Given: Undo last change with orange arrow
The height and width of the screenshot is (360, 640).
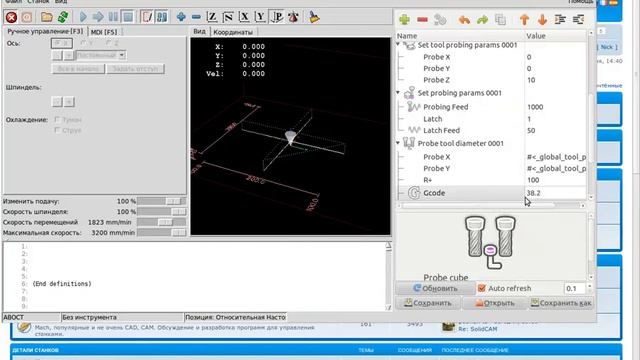Looking at the screenshot, I should (x=464, y=20).
